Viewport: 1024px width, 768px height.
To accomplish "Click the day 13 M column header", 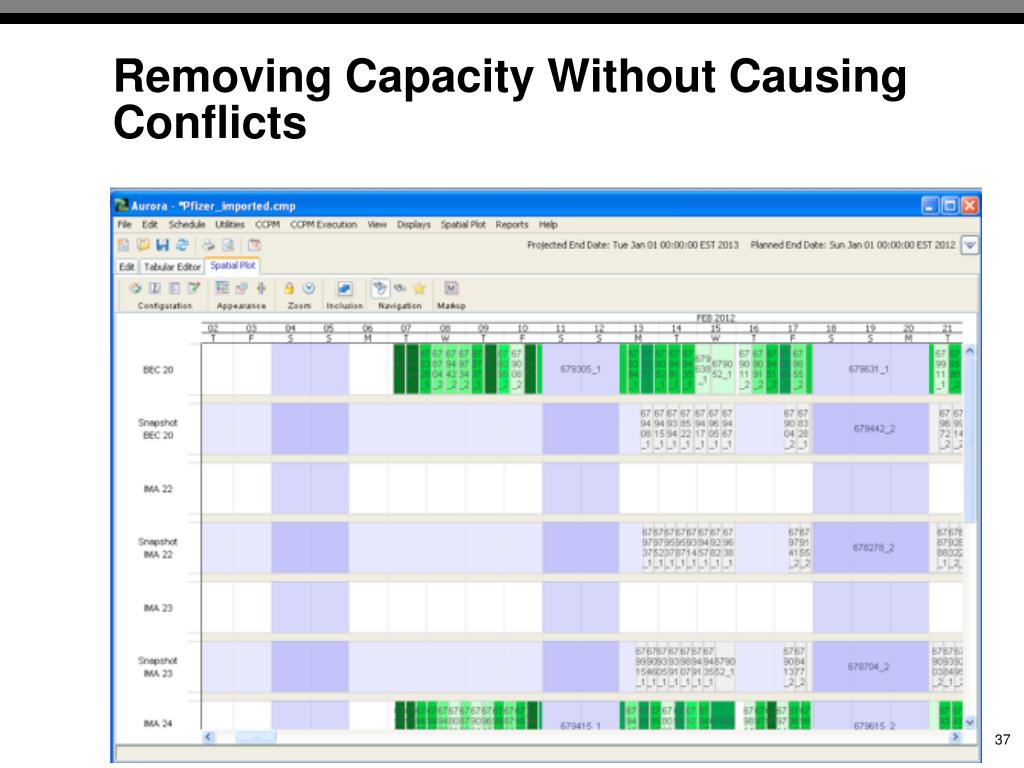I will tap(638, 333).
